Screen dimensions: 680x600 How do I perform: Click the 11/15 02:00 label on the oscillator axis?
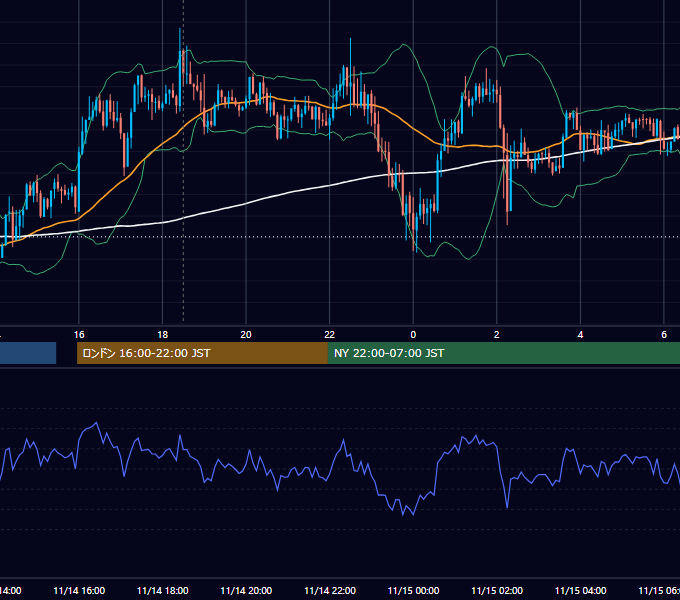[x=497, y=591]
